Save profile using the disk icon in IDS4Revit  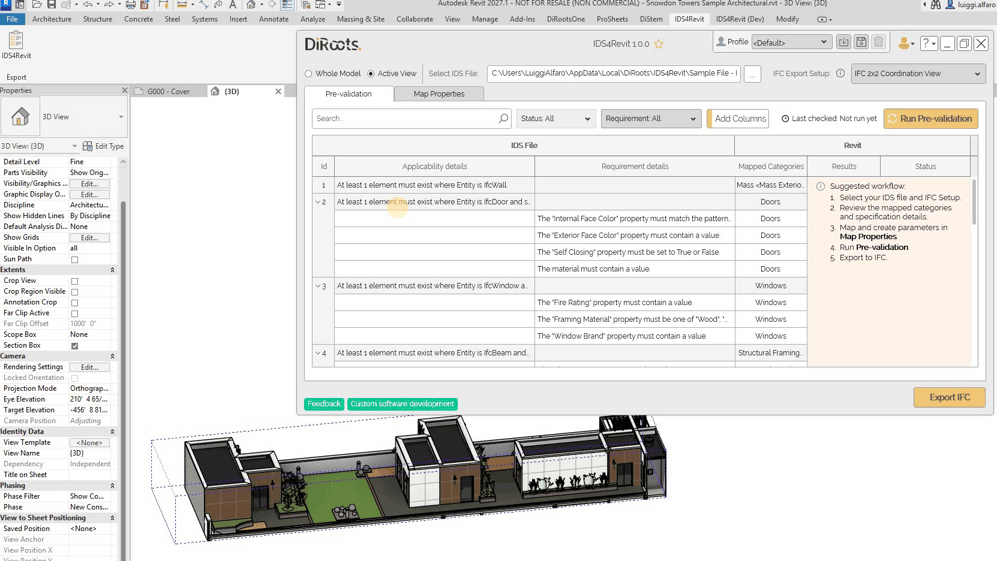pos(861,42)
